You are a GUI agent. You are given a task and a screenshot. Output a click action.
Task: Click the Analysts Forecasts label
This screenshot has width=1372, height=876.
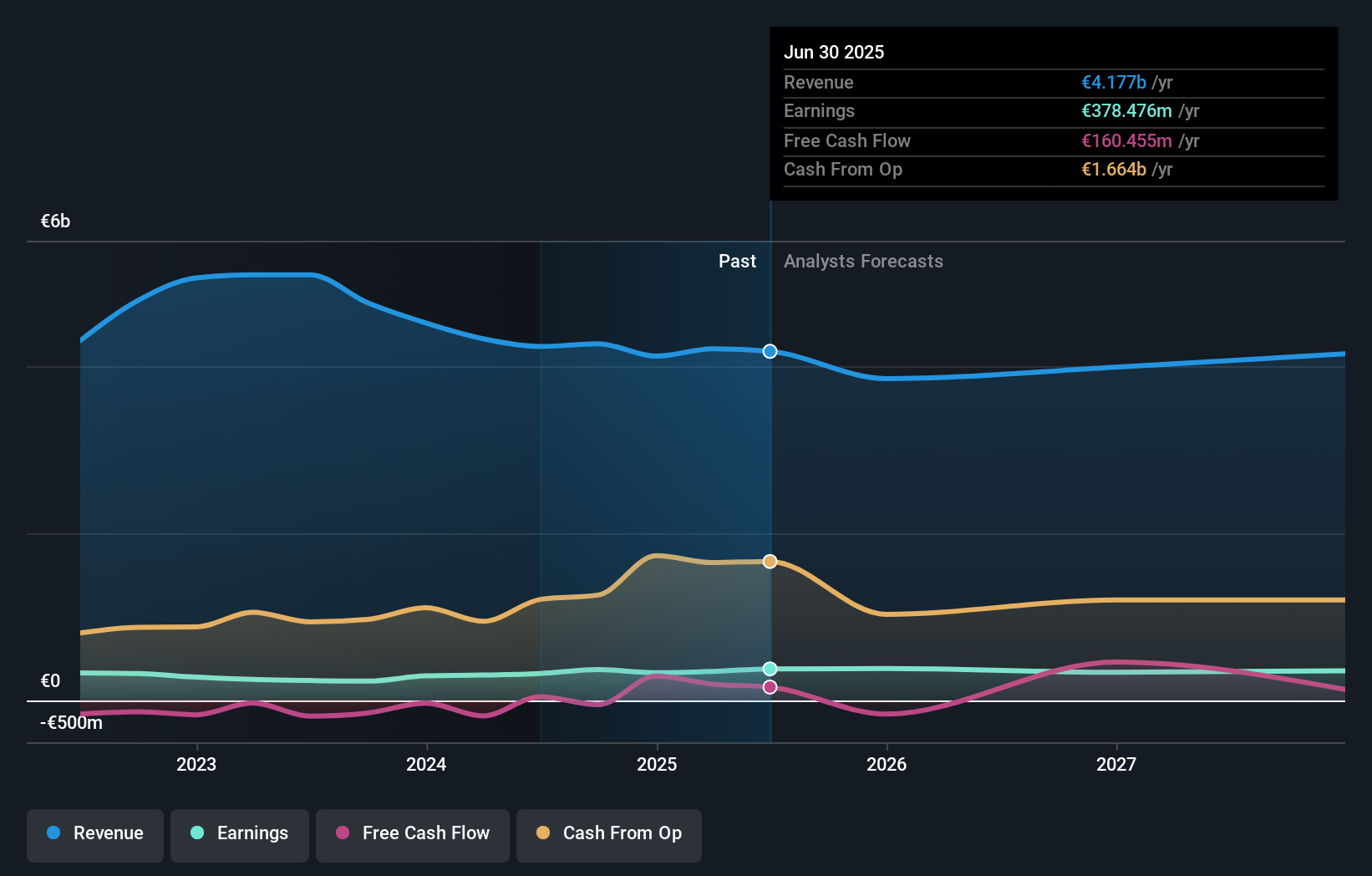click(x=863, y=261)
